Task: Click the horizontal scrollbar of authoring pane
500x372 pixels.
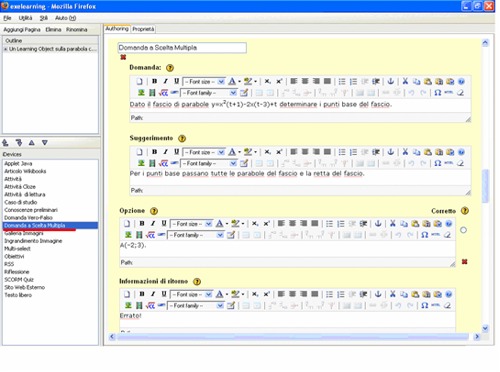Action: (x=293, y=337)
